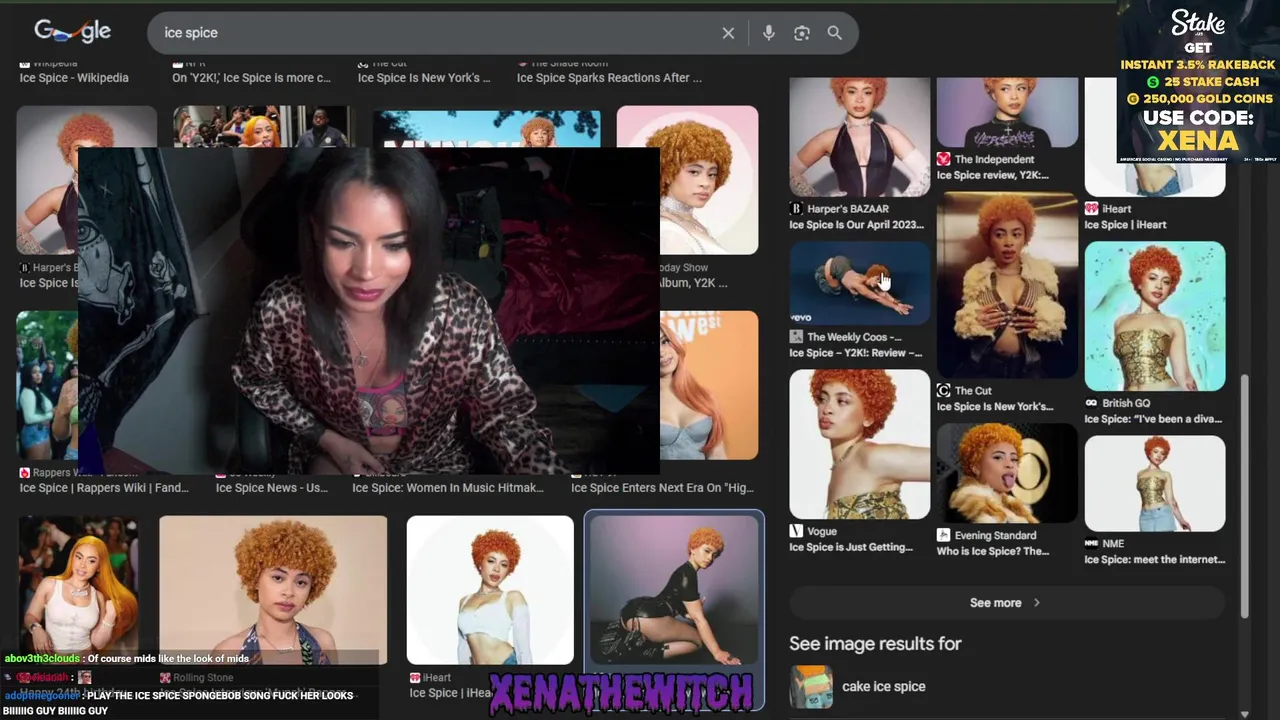
Task: Open Women In Music Hitmaker result caption
Action: tap(448, 488)
